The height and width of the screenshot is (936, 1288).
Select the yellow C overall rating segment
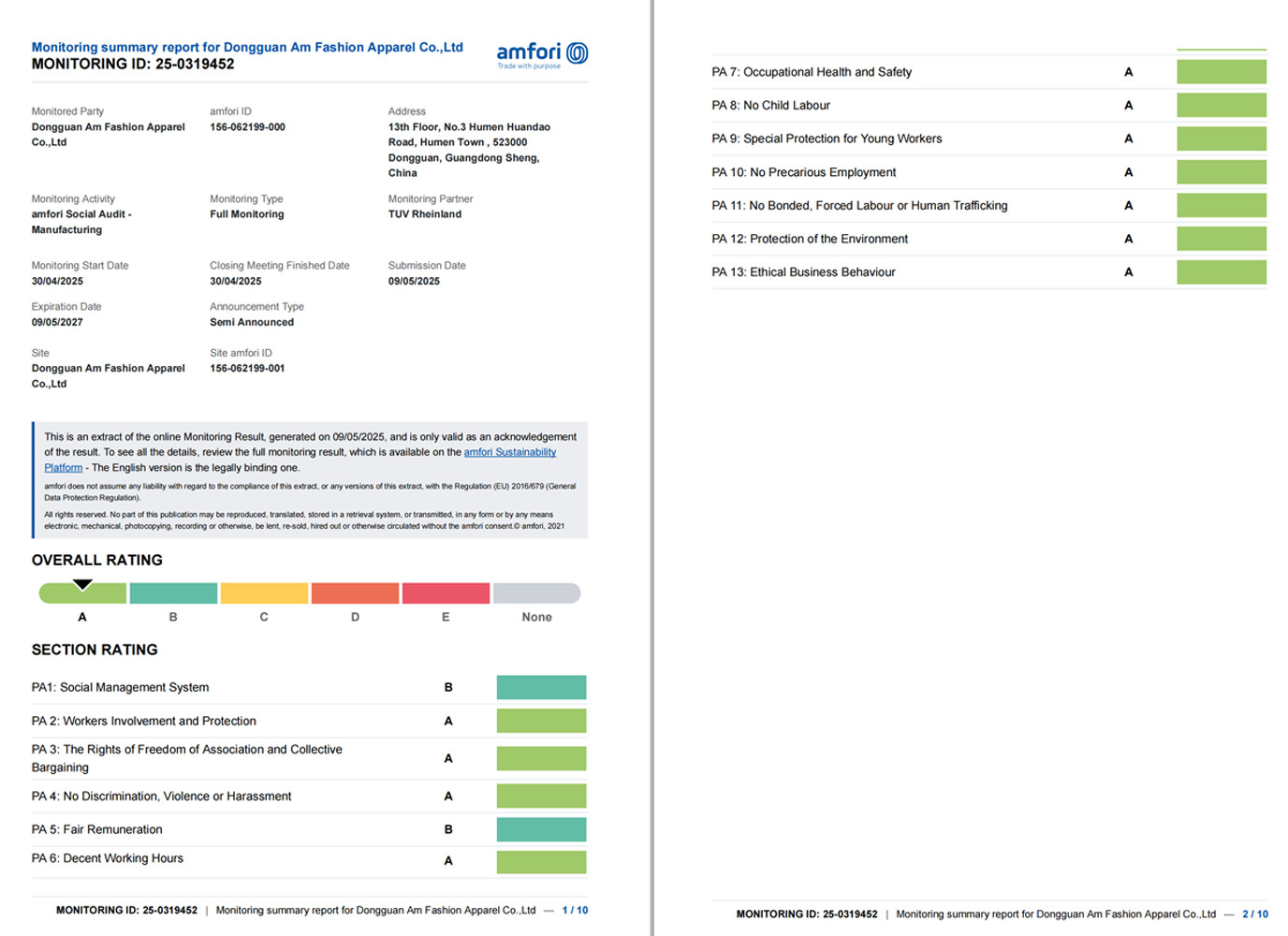pos(264,593)
